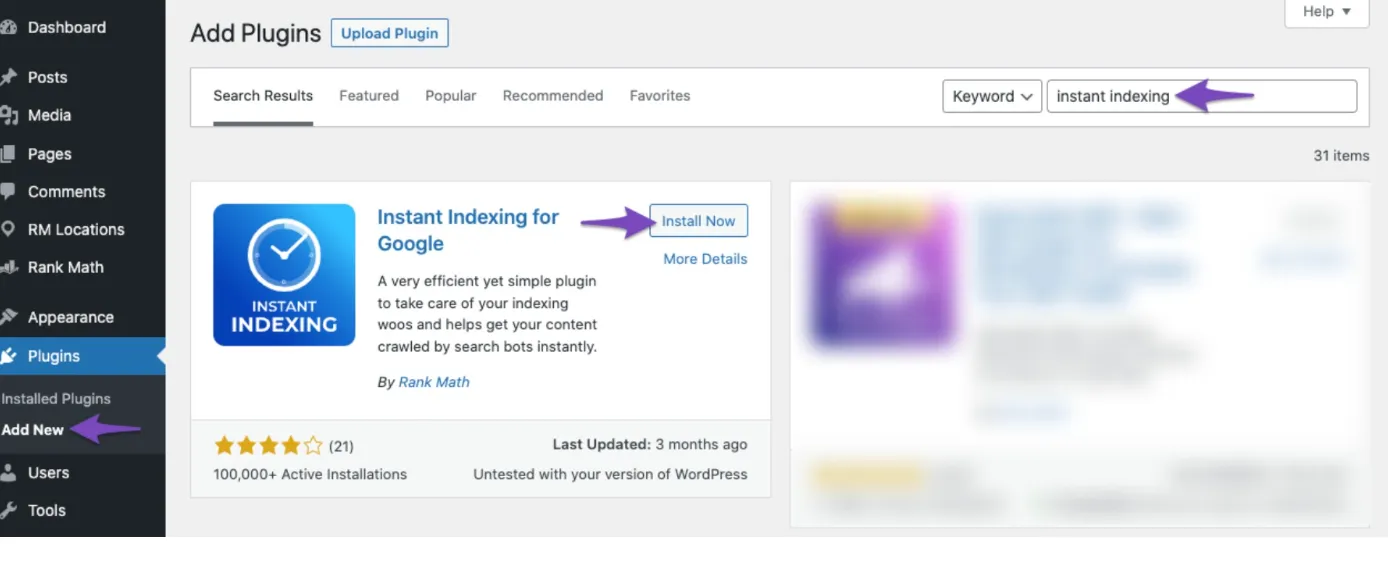Click the Upload Plugin button
This screenshot has width=1388, height=566.
(390, 33)
